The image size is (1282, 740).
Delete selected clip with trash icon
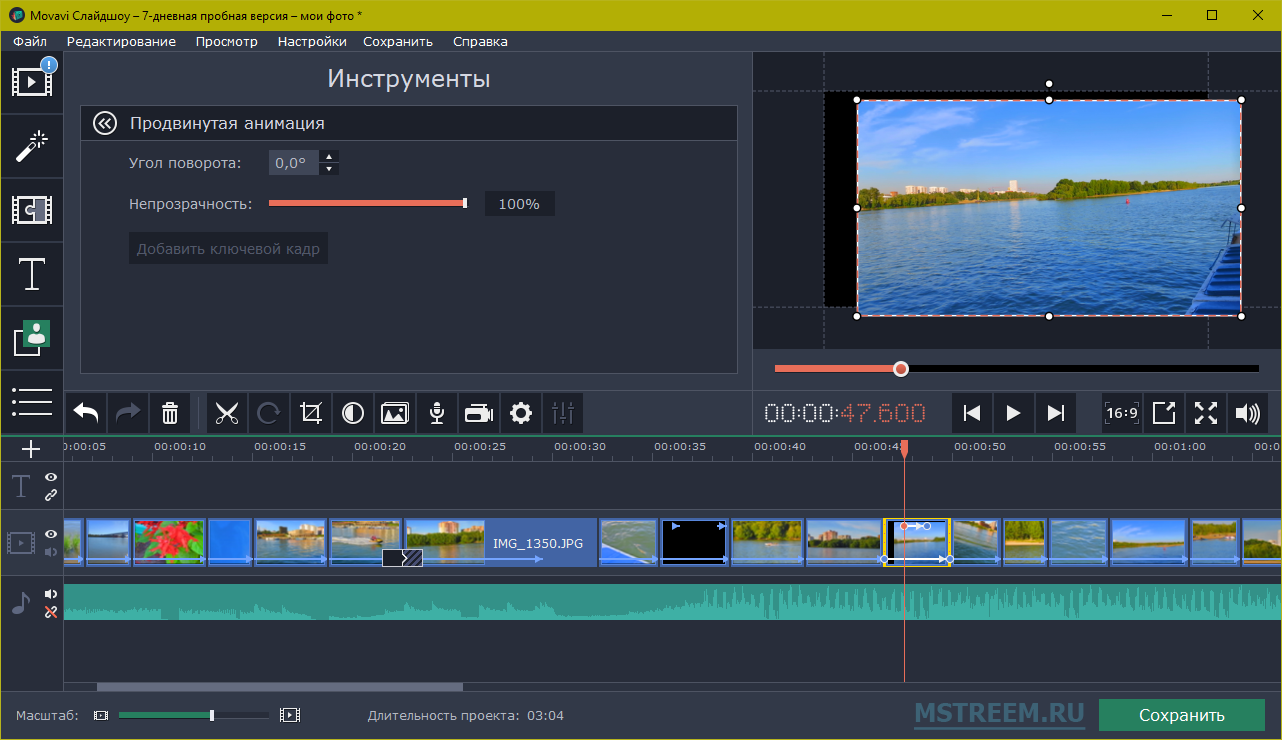coord(170,413)
